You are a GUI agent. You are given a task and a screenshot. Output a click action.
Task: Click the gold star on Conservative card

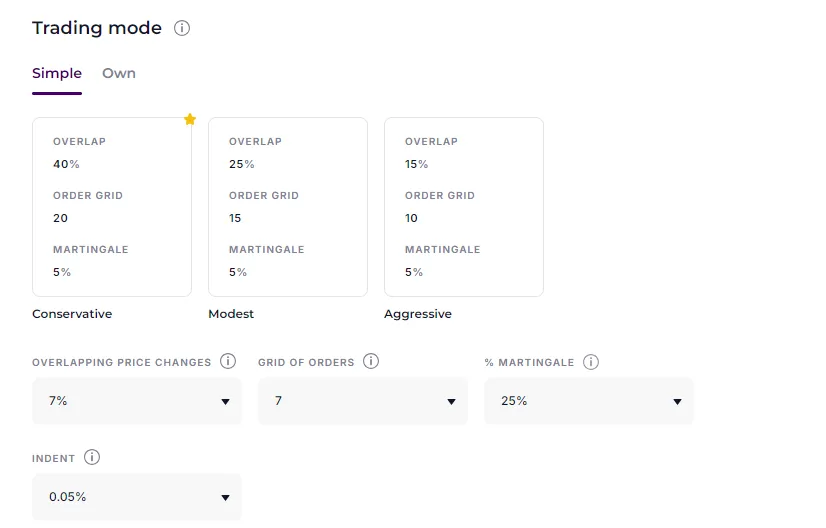(x=190, y=120)
